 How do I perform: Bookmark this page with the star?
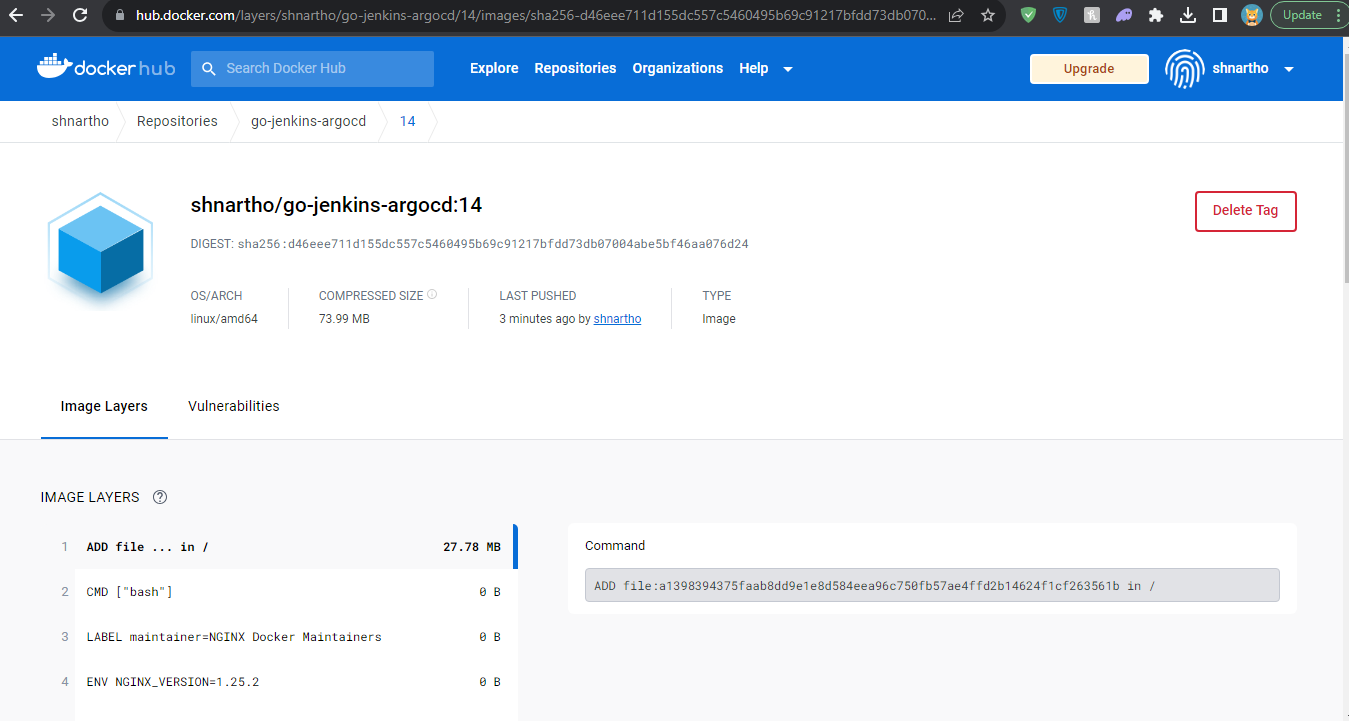(x=988, y=15)
